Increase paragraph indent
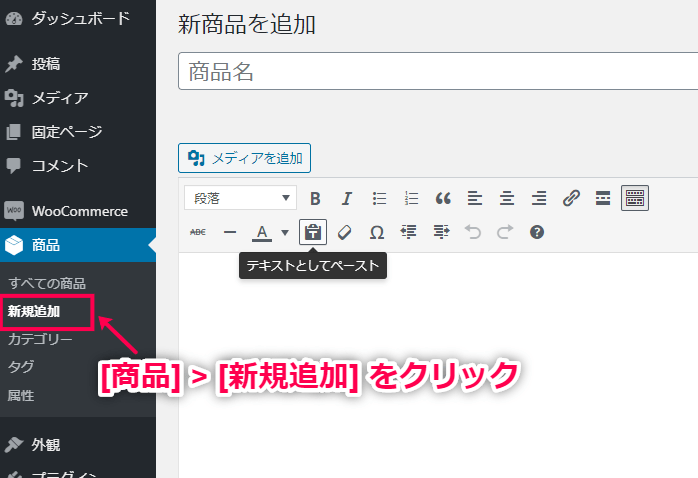Viewport: 698px width, 478px height. pyautogui.click(x=441, y=232)
